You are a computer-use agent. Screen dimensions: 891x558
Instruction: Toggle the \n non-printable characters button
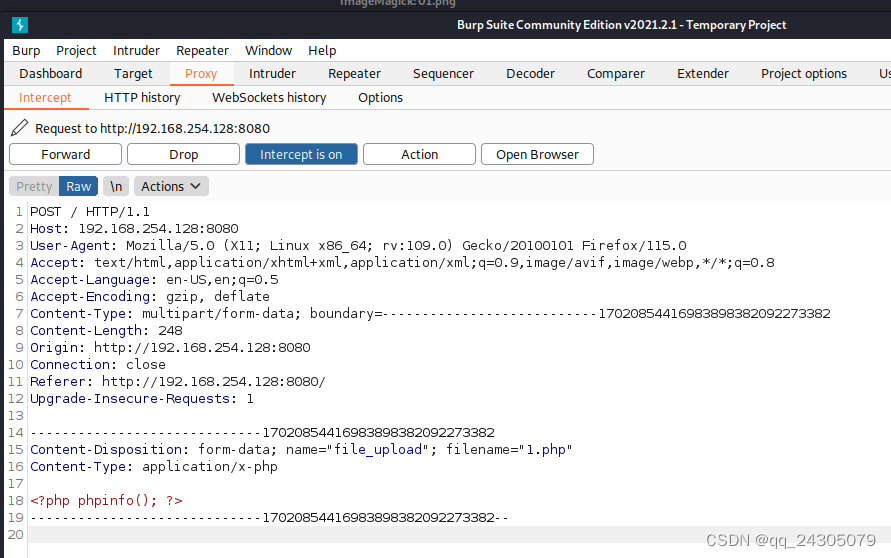pyautogui.click(x=116, y=186)
